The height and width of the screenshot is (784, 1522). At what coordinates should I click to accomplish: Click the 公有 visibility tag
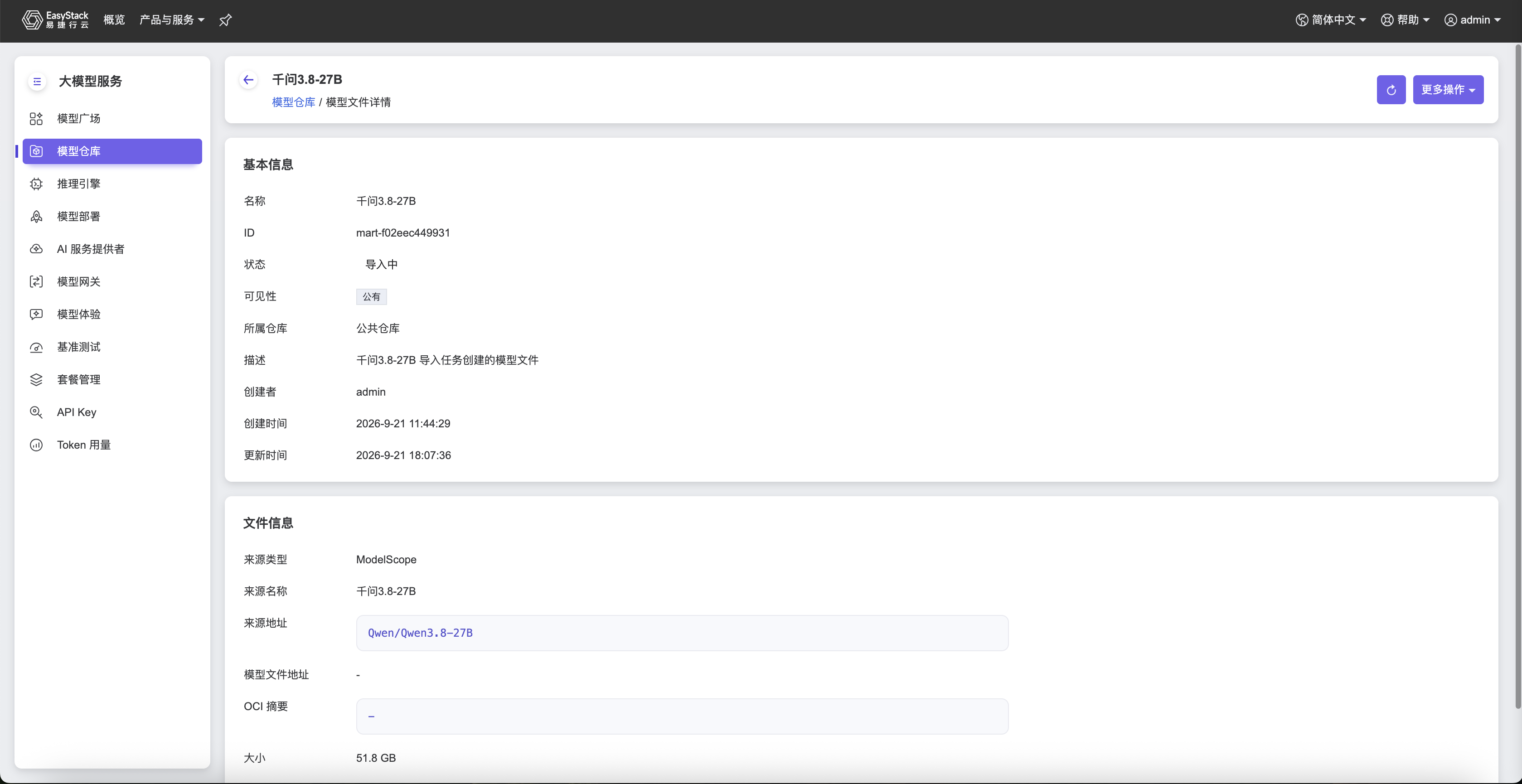coord(371,296)
